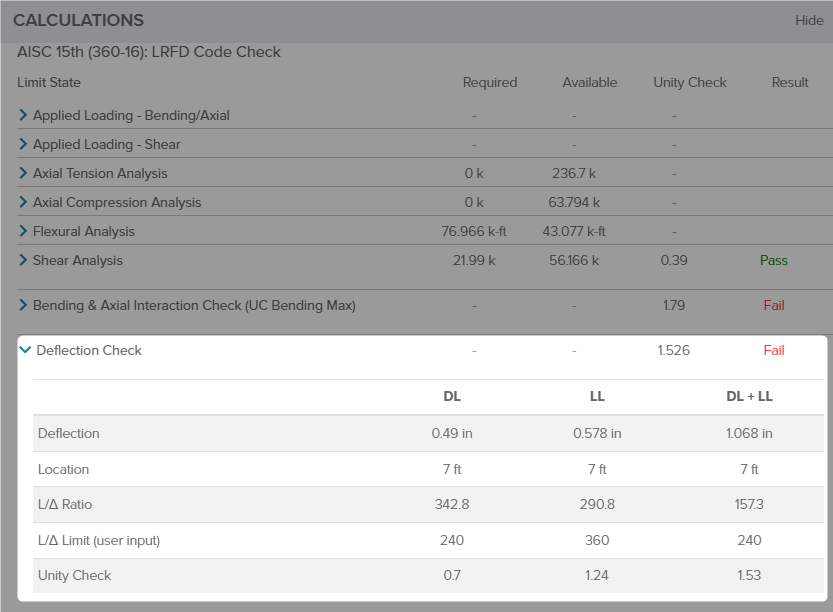Click Fail result for Bending & Axial Interaction
This screenshot has width=833, height=612.
click(x=773, y=305)
